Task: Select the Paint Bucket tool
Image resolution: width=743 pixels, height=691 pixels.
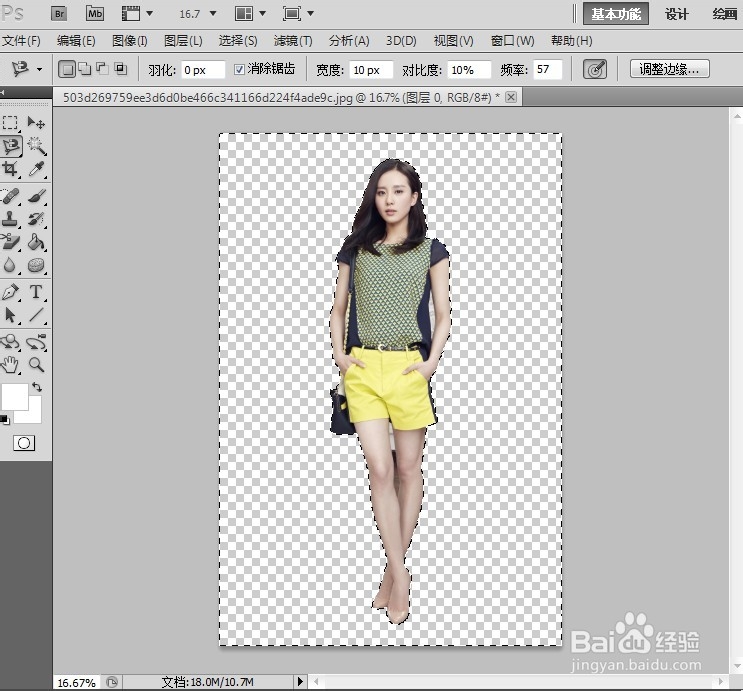Action: pos(36,242)
